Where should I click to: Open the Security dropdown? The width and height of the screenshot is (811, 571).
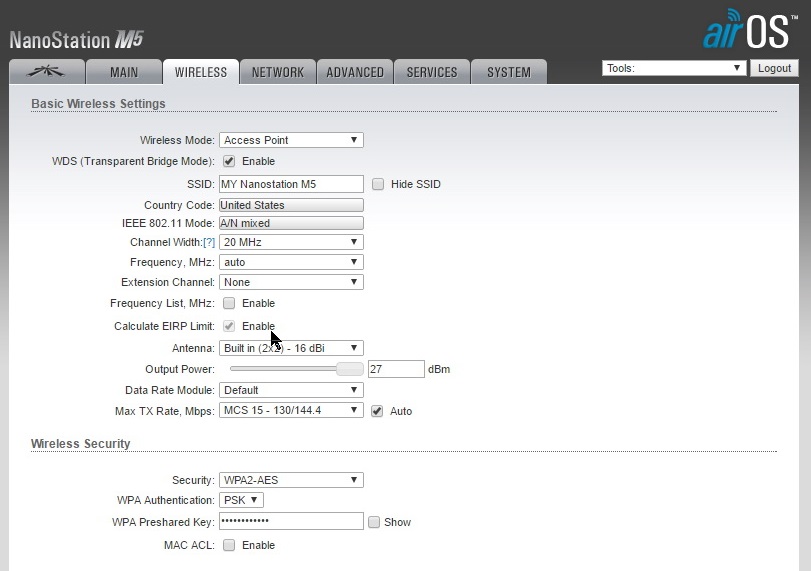[x=291, y=480]
